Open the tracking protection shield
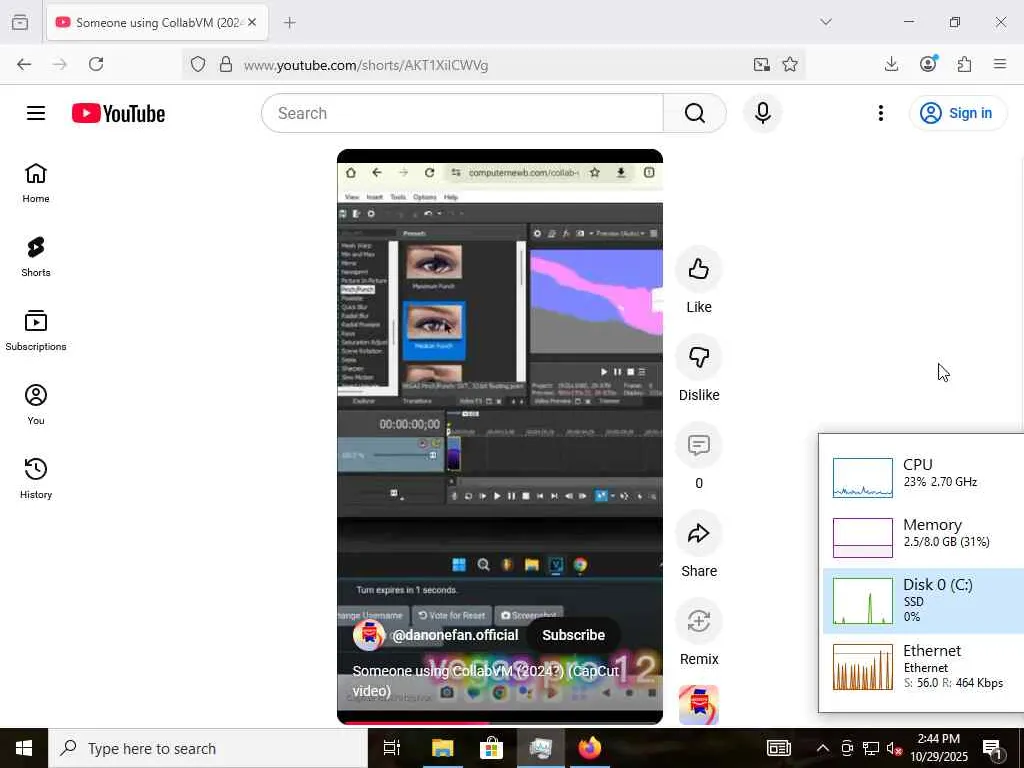The image size is (1024, 768). coord(198,65)
